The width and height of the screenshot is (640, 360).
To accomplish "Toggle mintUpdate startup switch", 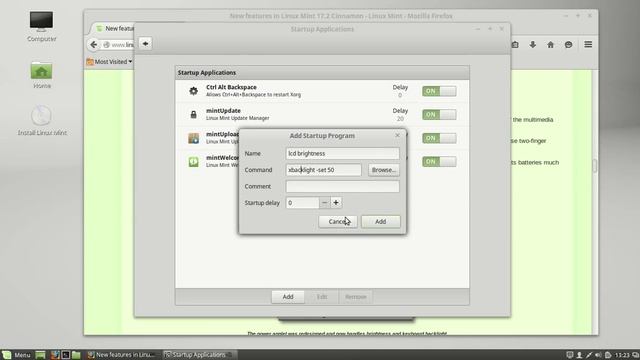I will pos(439,115).
